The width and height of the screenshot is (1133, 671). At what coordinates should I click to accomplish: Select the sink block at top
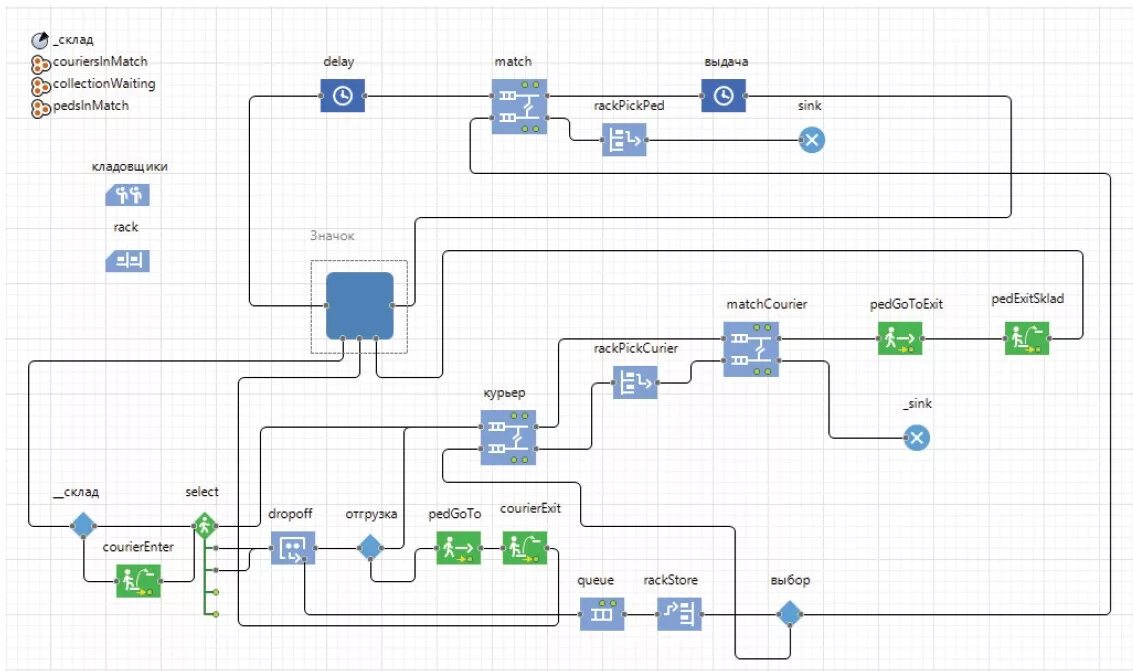[x=811, y=139]
